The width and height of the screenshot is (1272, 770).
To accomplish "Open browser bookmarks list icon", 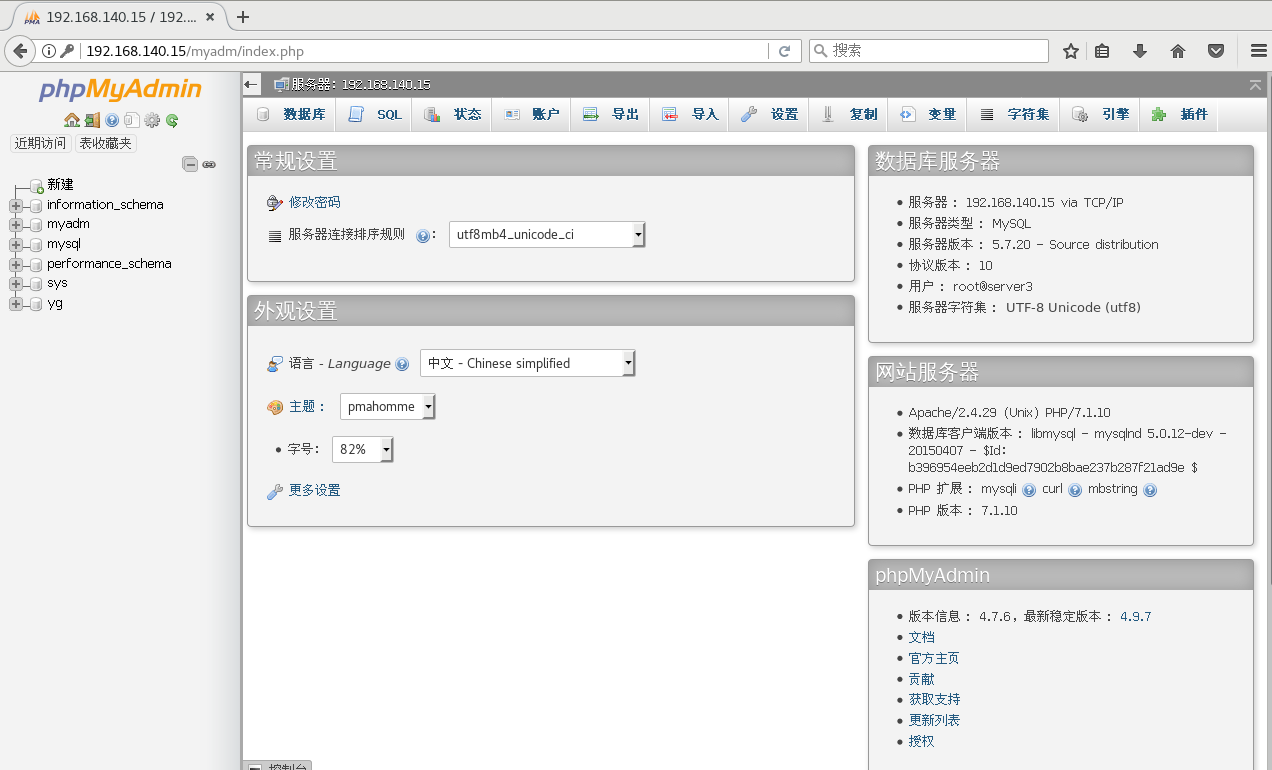I will point(1102,51).
